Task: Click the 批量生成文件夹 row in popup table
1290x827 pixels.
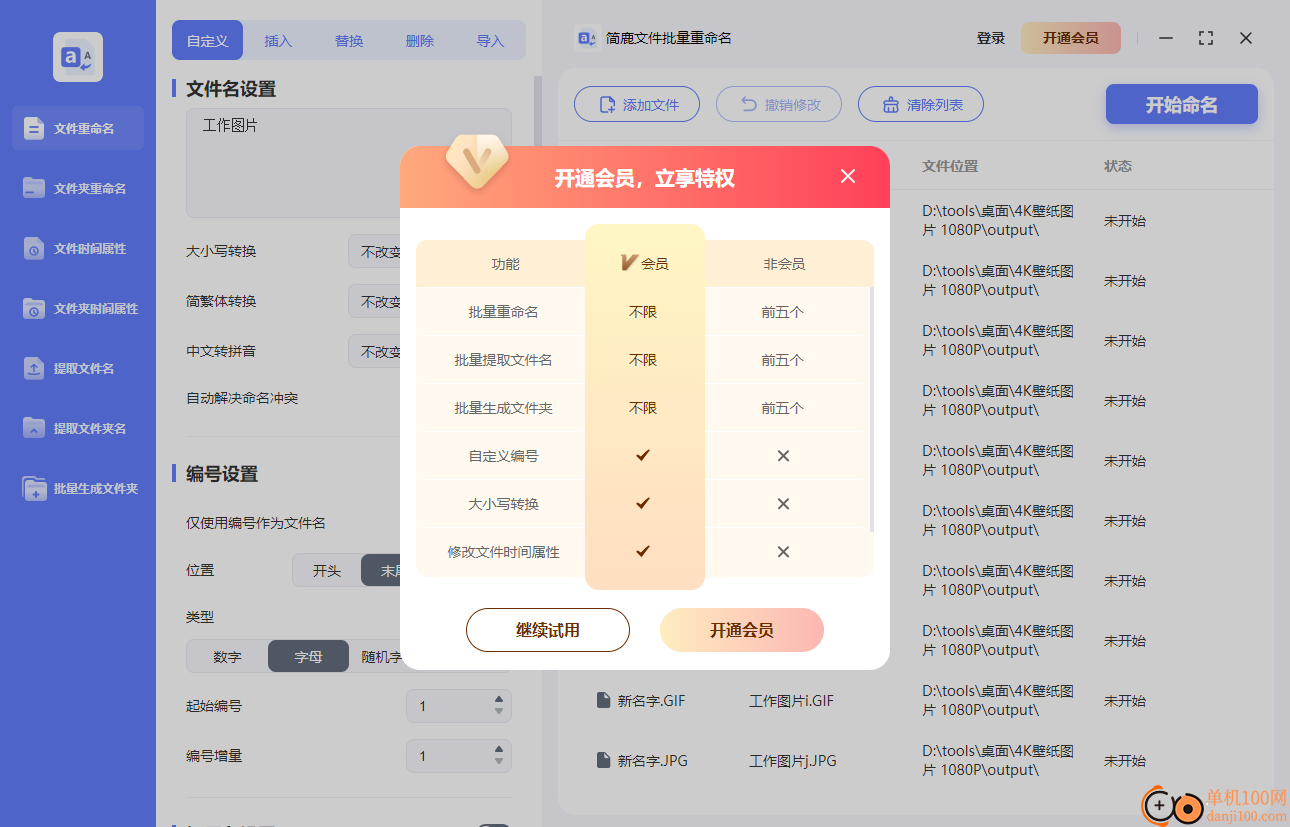Action: (644, 408)
